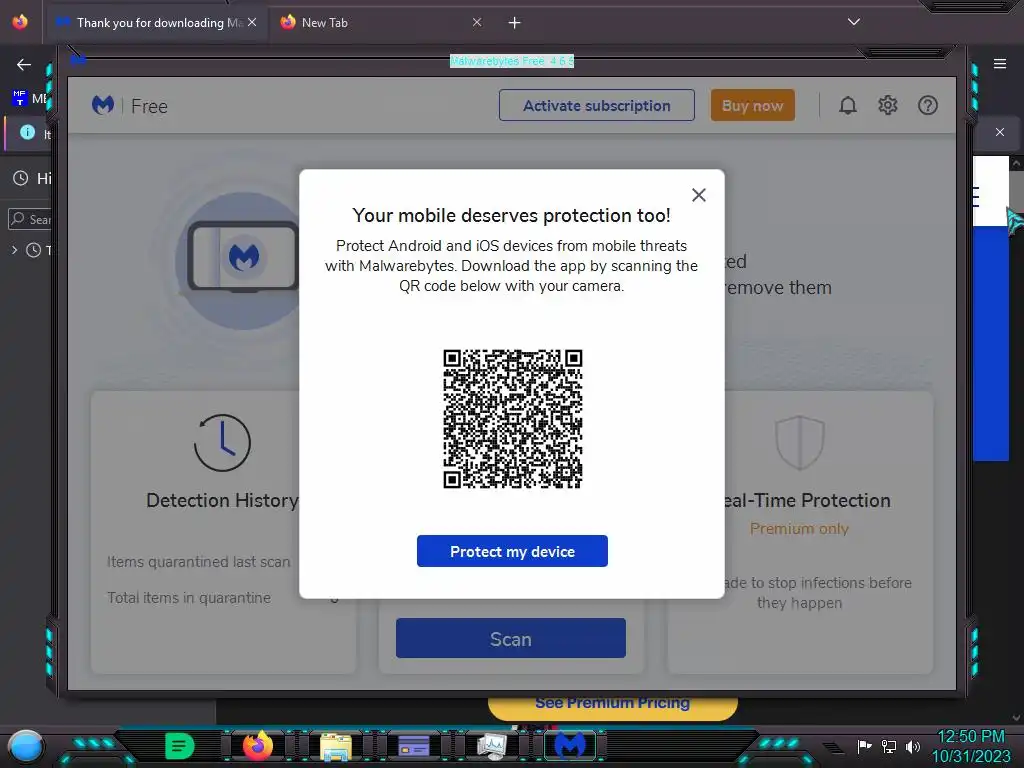Click See Premium Pricing in browser
The image size is (1024, 768).
(x=613, y=703)
